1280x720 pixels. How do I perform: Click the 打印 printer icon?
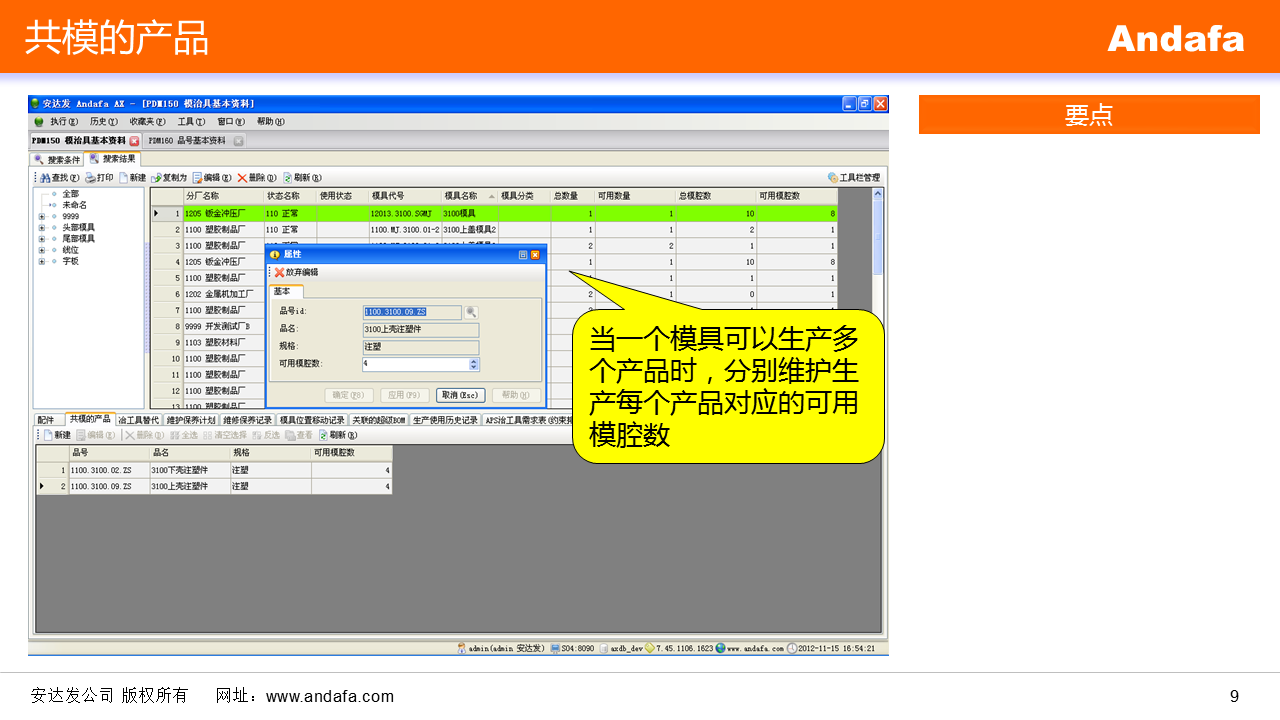90,178
